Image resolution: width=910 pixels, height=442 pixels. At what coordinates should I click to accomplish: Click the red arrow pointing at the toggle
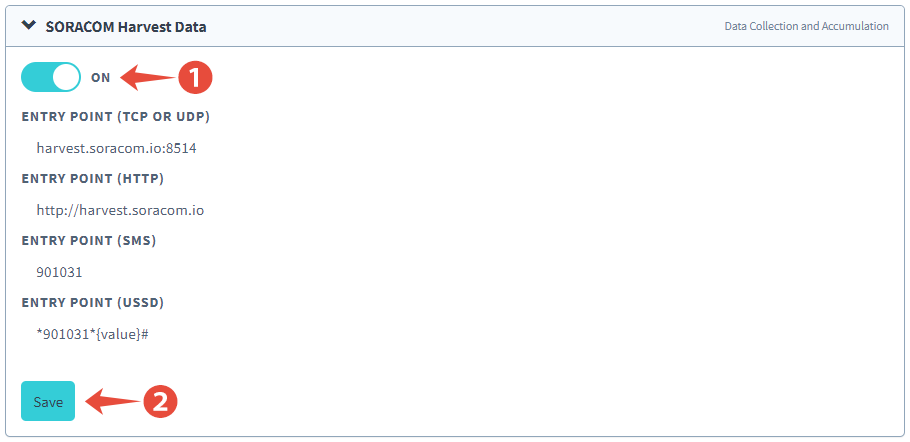pos(147,77)
